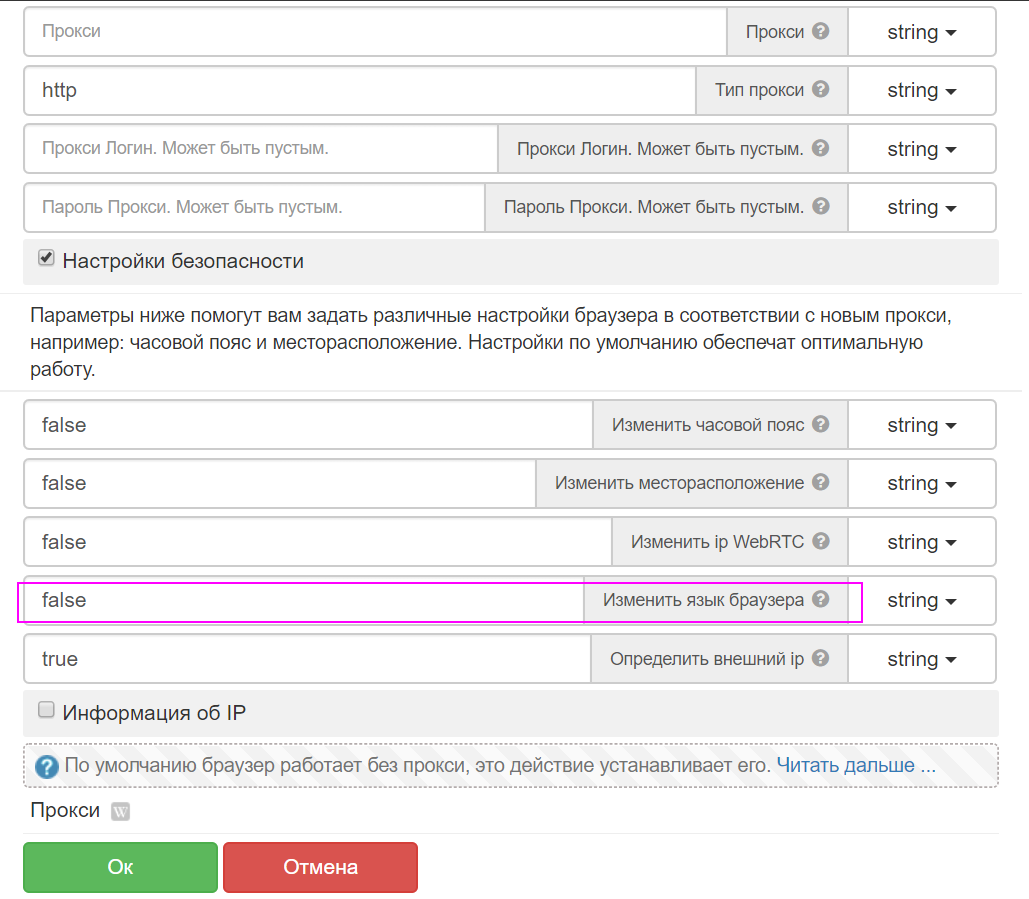Click help icon for Прокси Логин field

[821, 149]
